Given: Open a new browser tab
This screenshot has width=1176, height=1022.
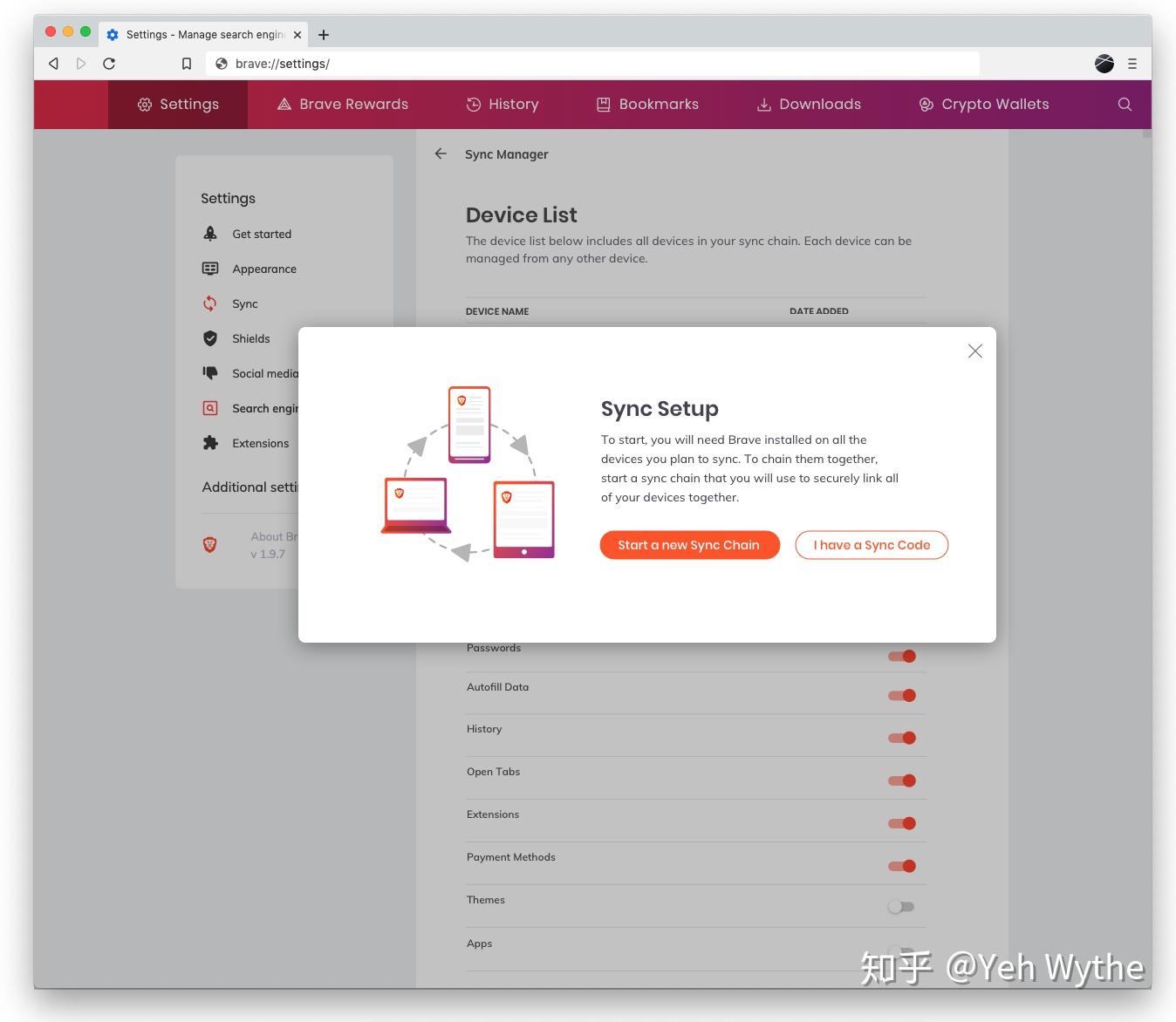Looking at the screenshot, I should click(324, 35).
